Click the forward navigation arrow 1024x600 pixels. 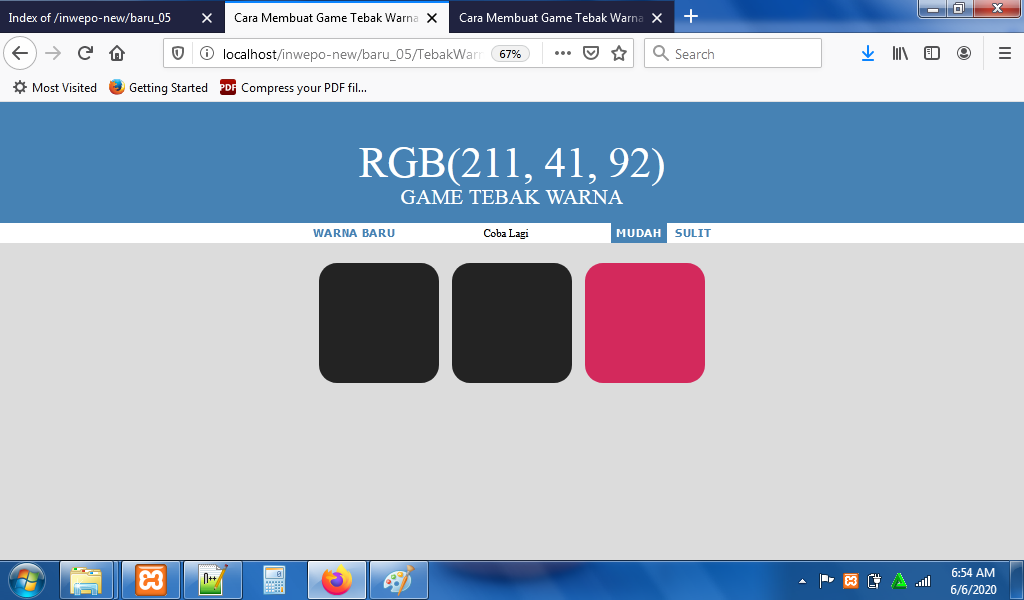pos(54,54)
